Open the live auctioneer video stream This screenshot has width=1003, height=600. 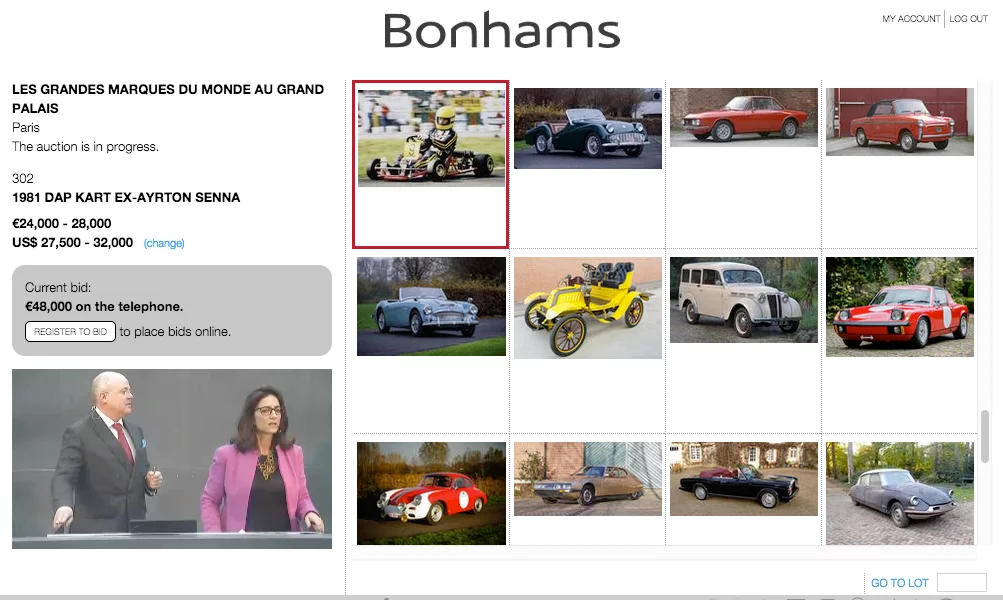coord(171,458)
